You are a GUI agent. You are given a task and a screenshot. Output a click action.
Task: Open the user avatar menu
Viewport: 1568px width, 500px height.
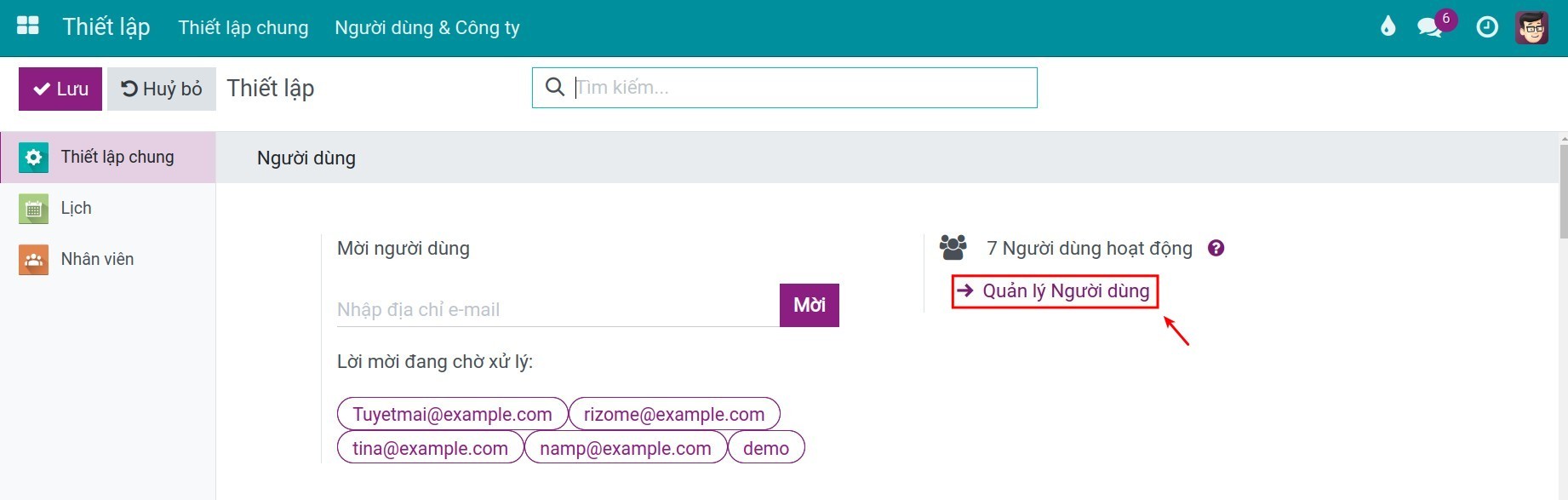point(1532,27)
